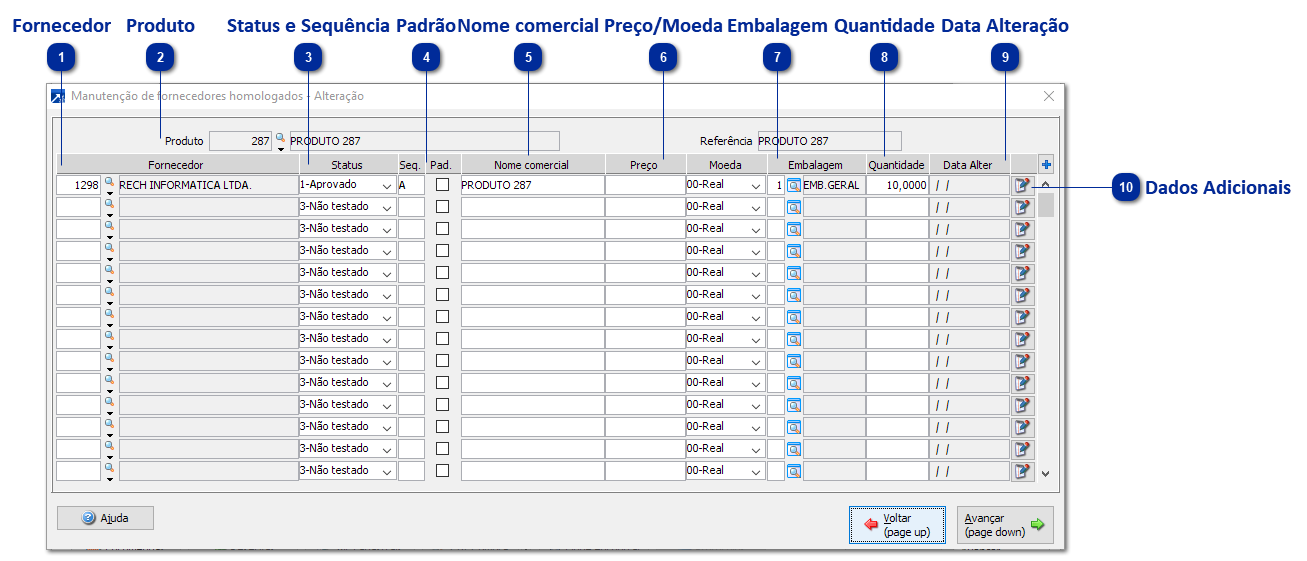Click Avançar (page down) button
The width and height of the screenshot is (1307, 561).
point(1005,525)
